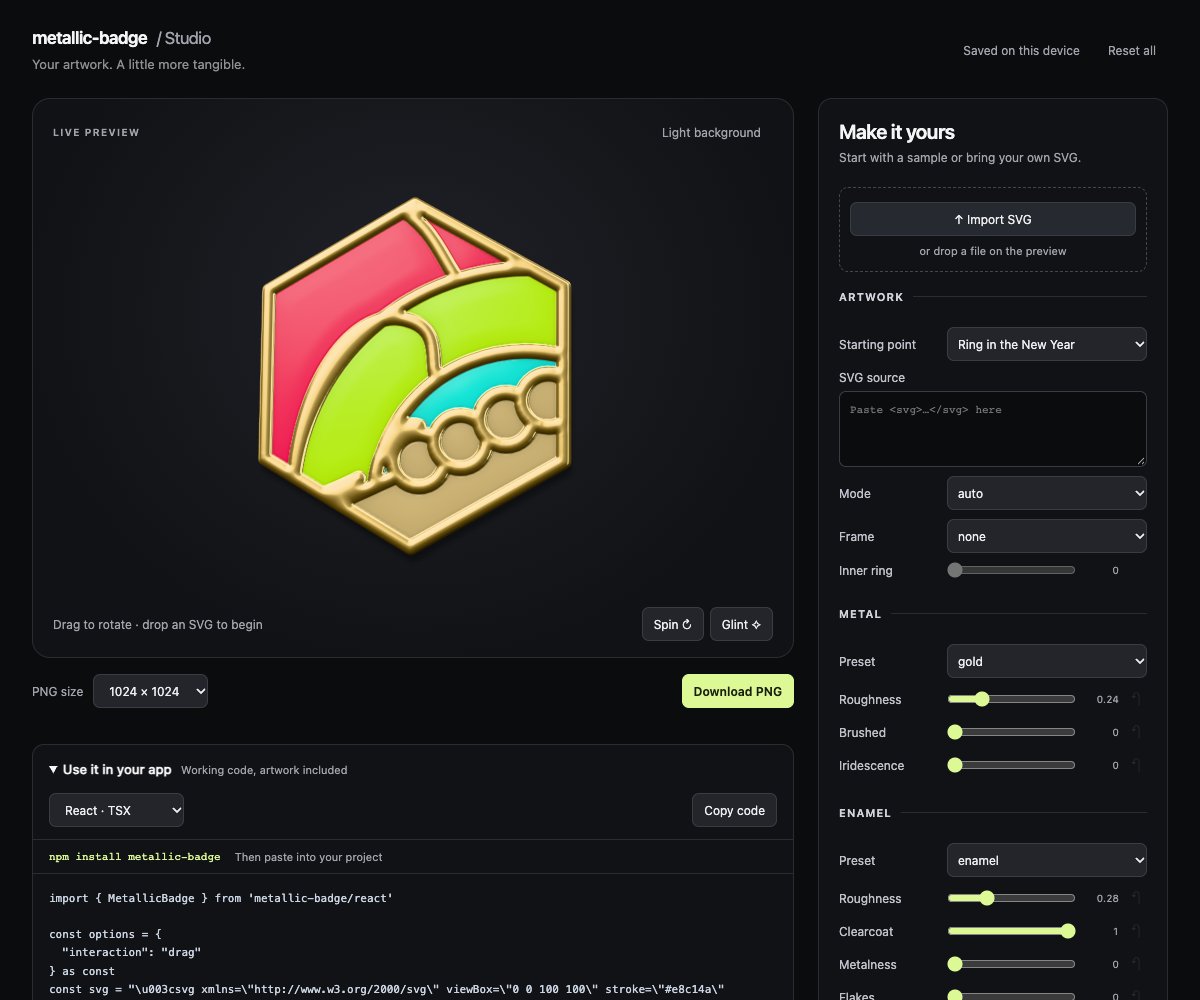The image size is (1200, 1000).
Task: Click the Metal Roughness slider at 0.24
Action: coord(1011,699)
